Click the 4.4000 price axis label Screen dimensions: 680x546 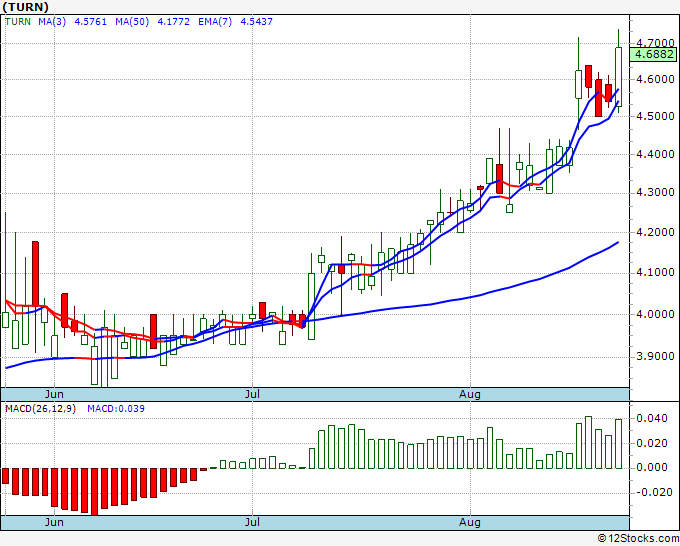(655, 154)
